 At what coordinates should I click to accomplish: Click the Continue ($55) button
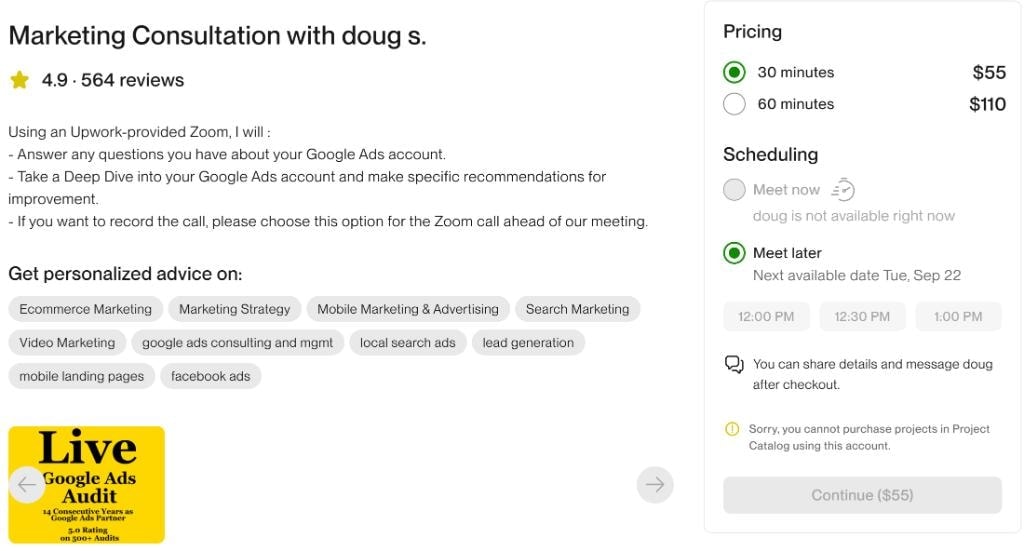coord(862,495)
